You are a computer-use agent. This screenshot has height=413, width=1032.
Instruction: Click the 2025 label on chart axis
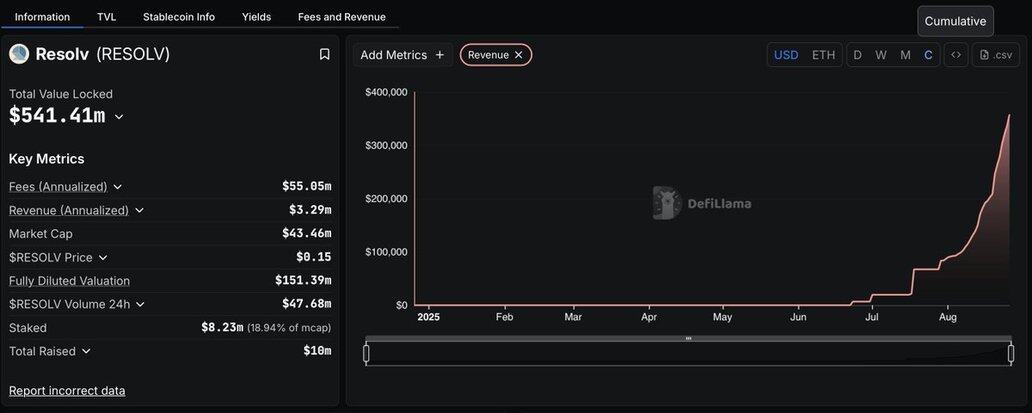click(x=428, y=316)
